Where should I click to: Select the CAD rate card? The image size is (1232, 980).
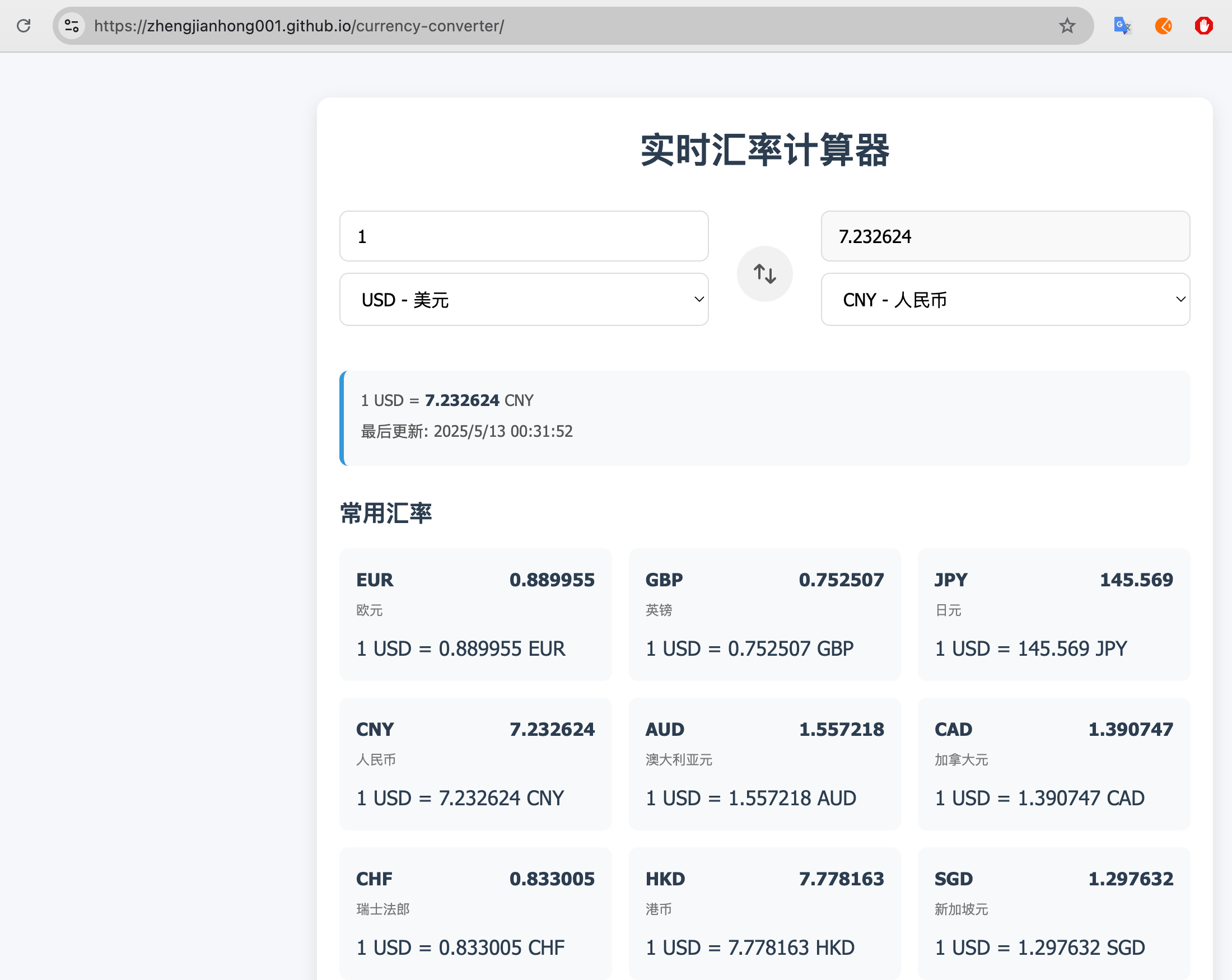[1054, 764]
